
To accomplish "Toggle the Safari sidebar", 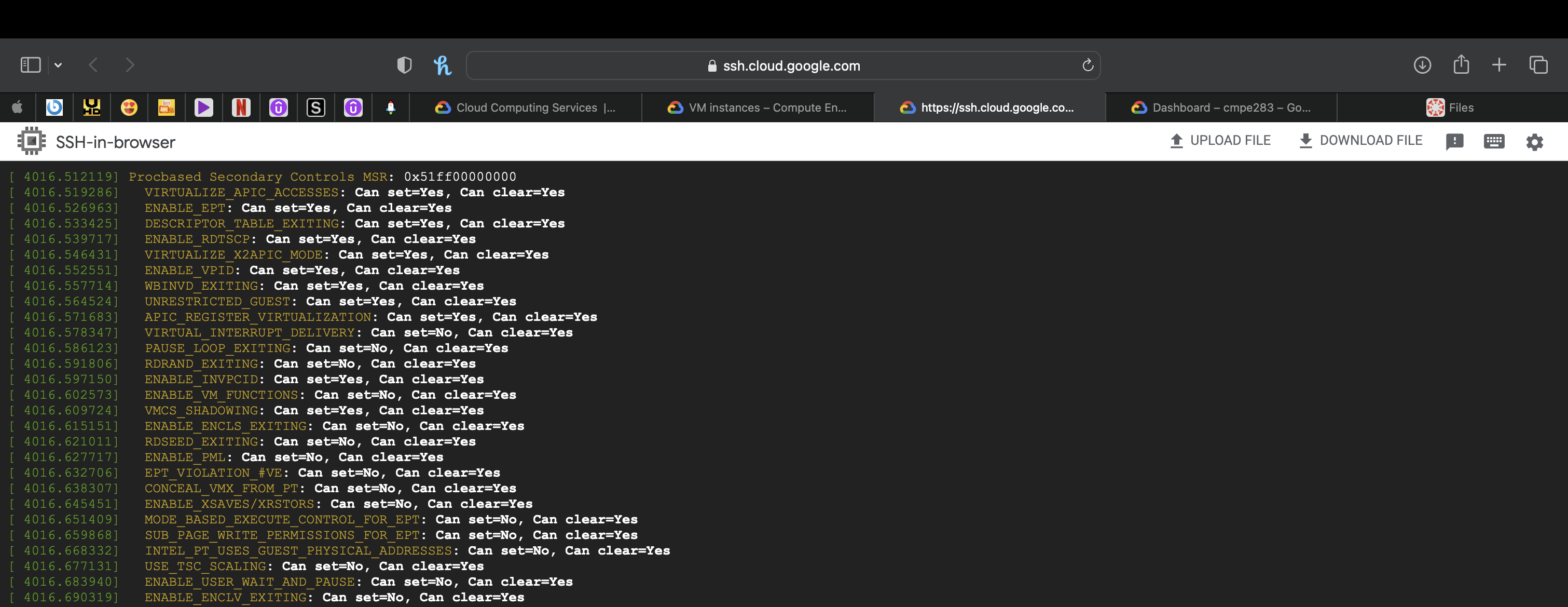I will [x=31, y=64].
